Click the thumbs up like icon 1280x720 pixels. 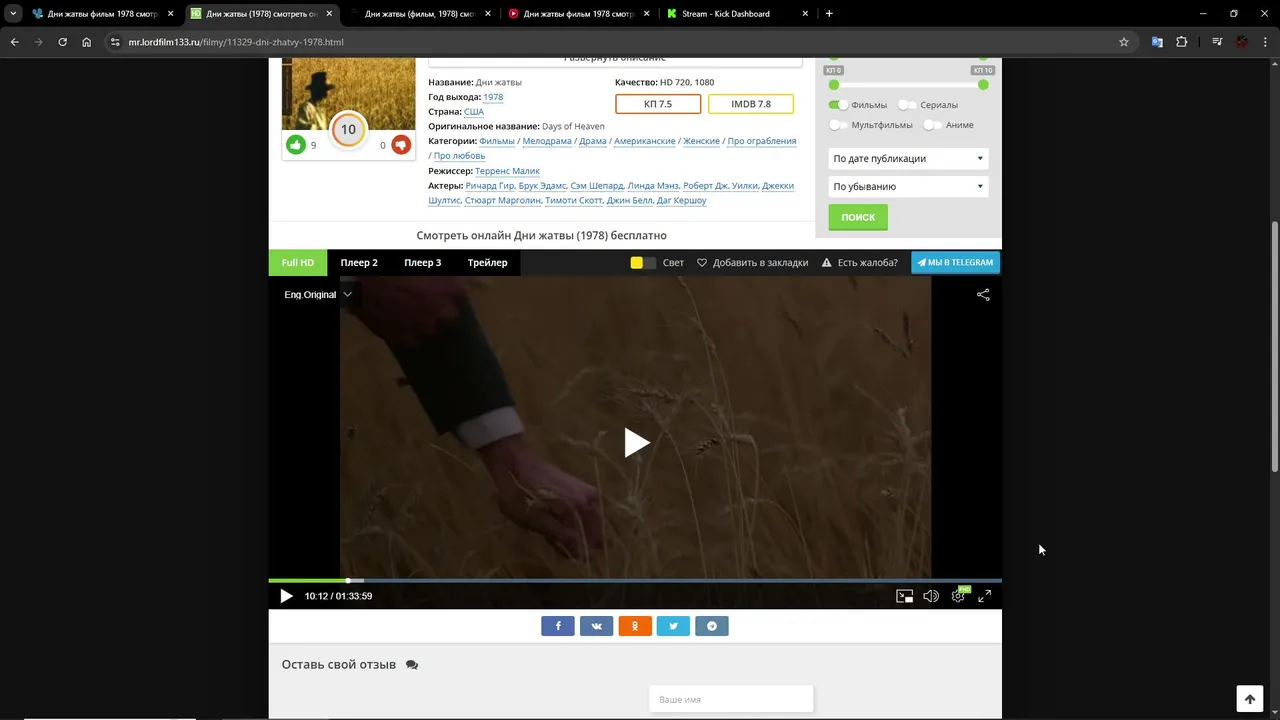tap(296, 145)
